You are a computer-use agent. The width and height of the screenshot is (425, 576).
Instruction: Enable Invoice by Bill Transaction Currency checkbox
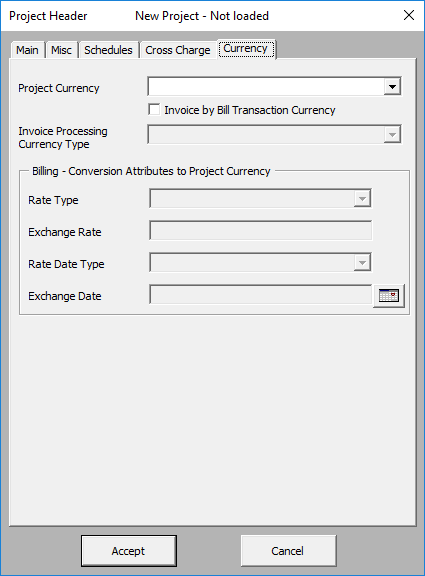pos(154,109)
